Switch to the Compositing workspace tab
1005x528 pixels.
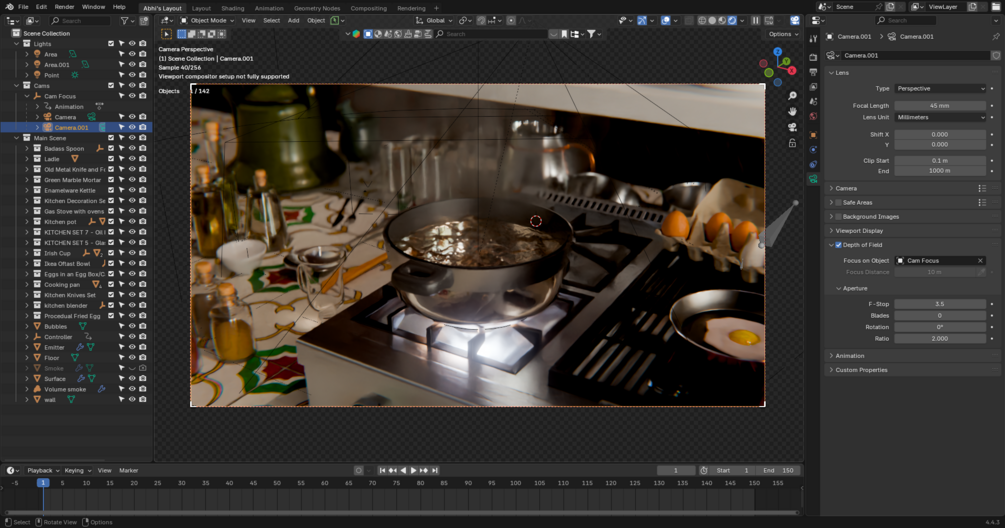(x=369, y=8)
